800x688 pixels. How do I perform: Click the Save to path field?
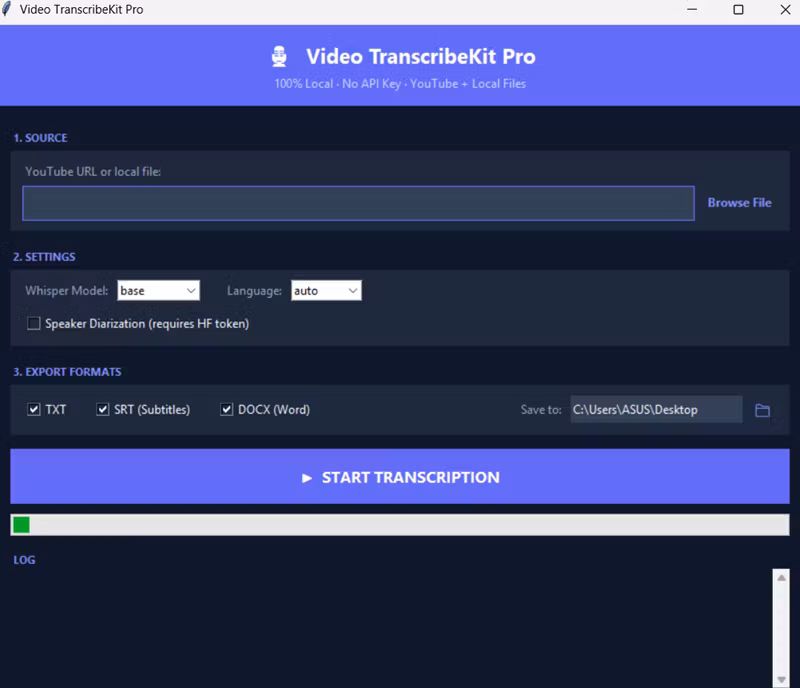click(656, 409)
